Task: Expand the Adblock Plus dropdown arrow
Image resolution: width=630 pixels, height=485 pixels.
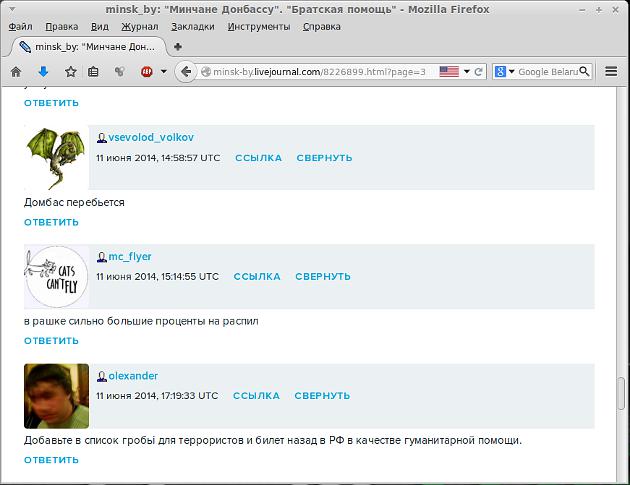Action: click(x=161, y=72)
